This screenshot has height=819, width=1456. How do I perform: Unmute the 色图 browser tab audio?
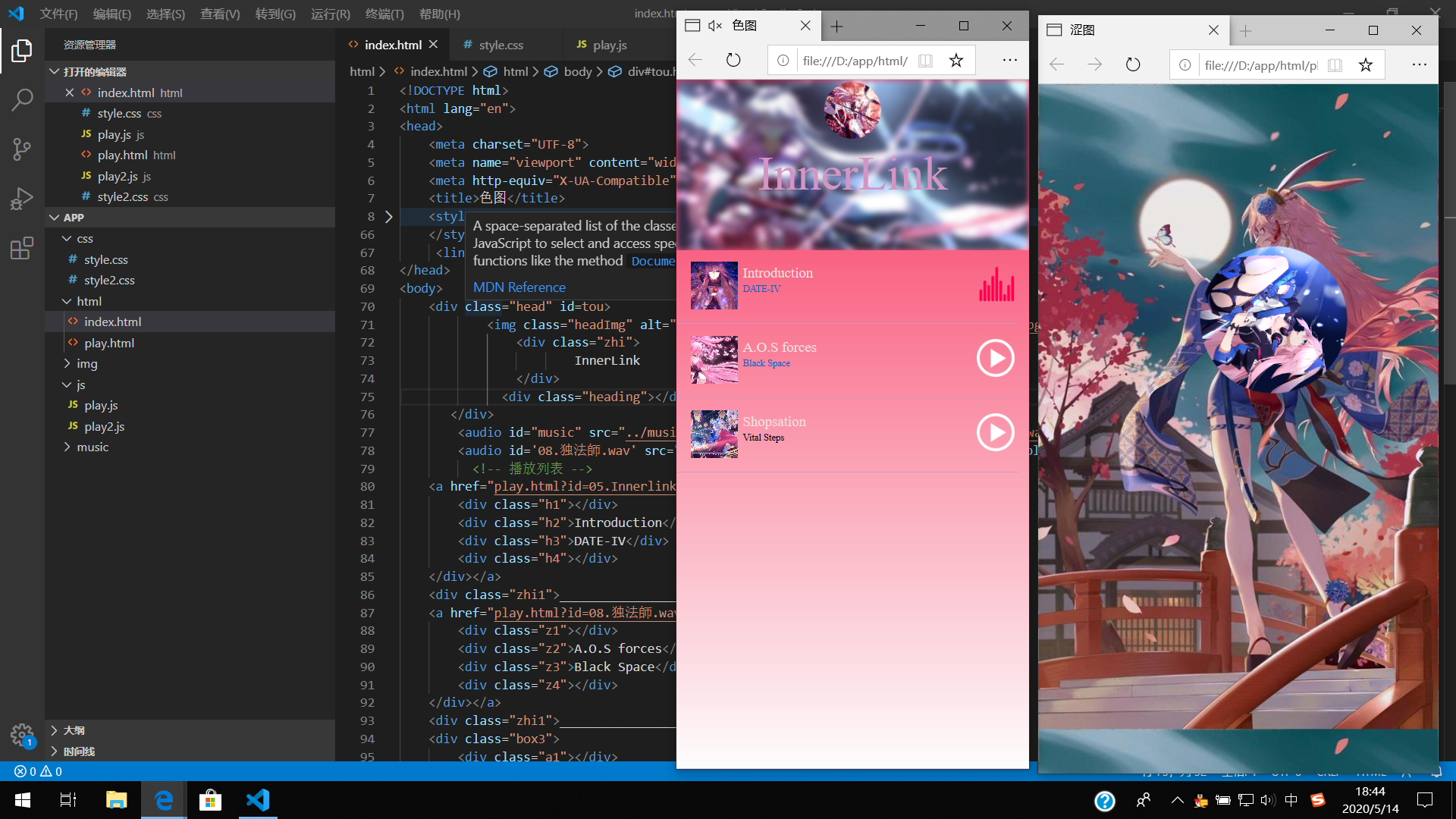pos(714,26)
